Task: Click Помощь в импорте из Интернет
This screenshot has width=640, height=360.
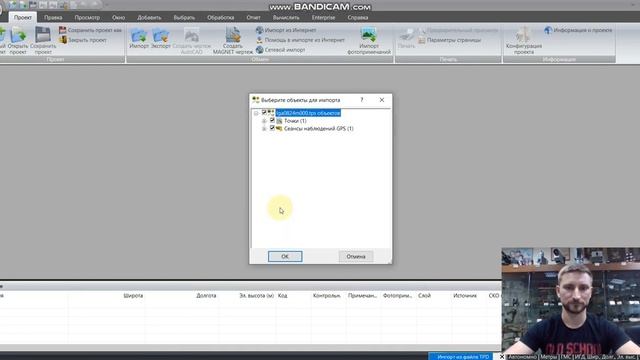Action: (300, 40)
